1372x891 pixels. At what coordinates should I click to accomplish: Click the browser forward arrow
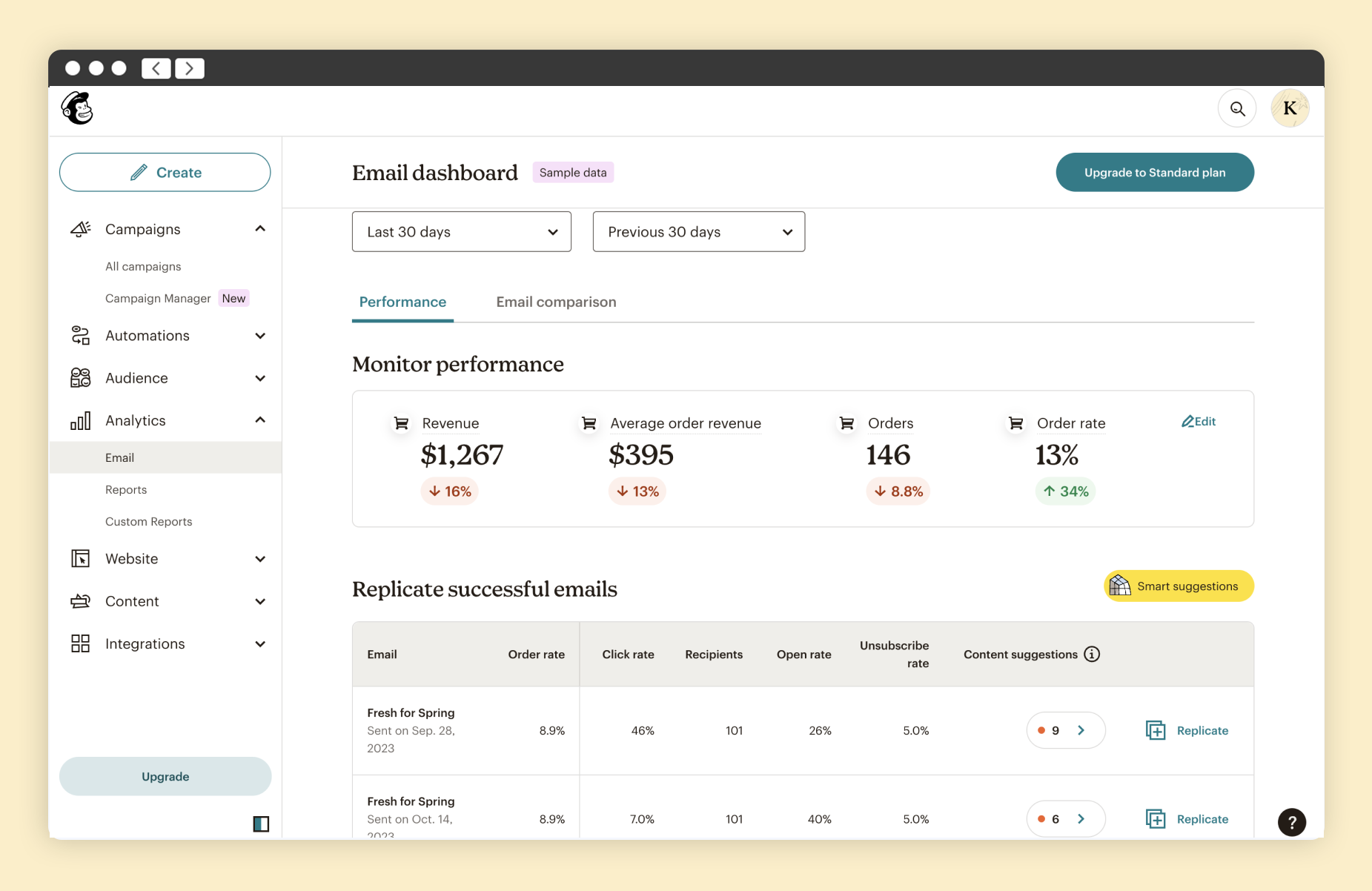point(190,68)
